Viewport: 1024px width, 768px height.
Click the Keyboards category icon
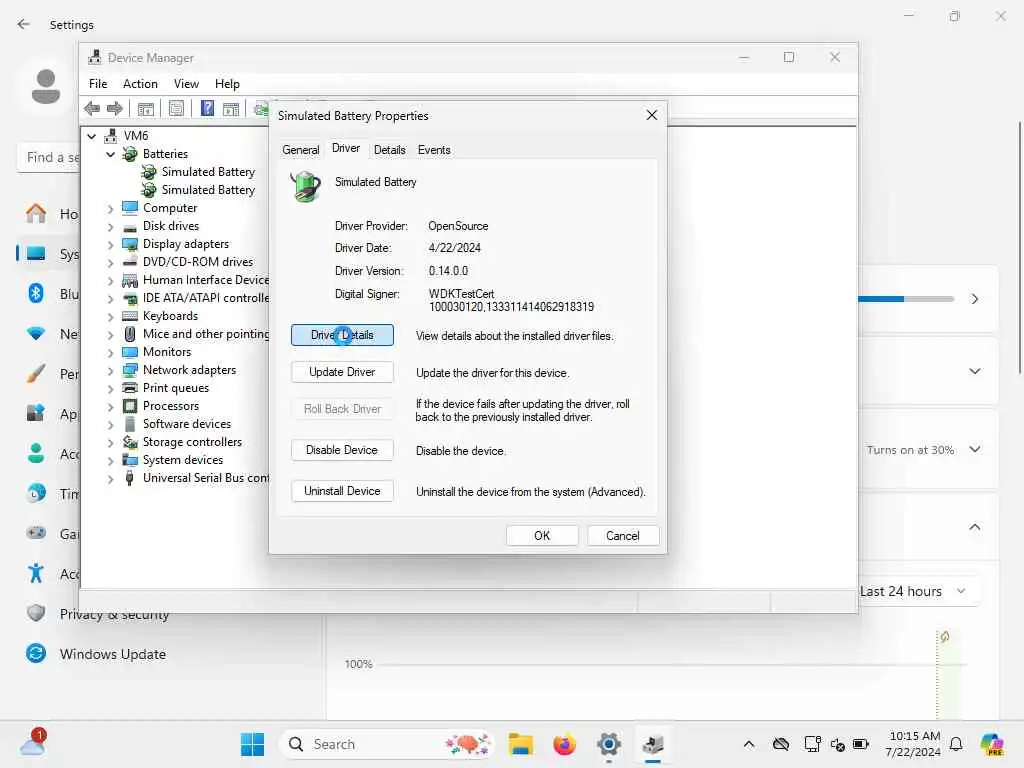(x=130, y=316)
